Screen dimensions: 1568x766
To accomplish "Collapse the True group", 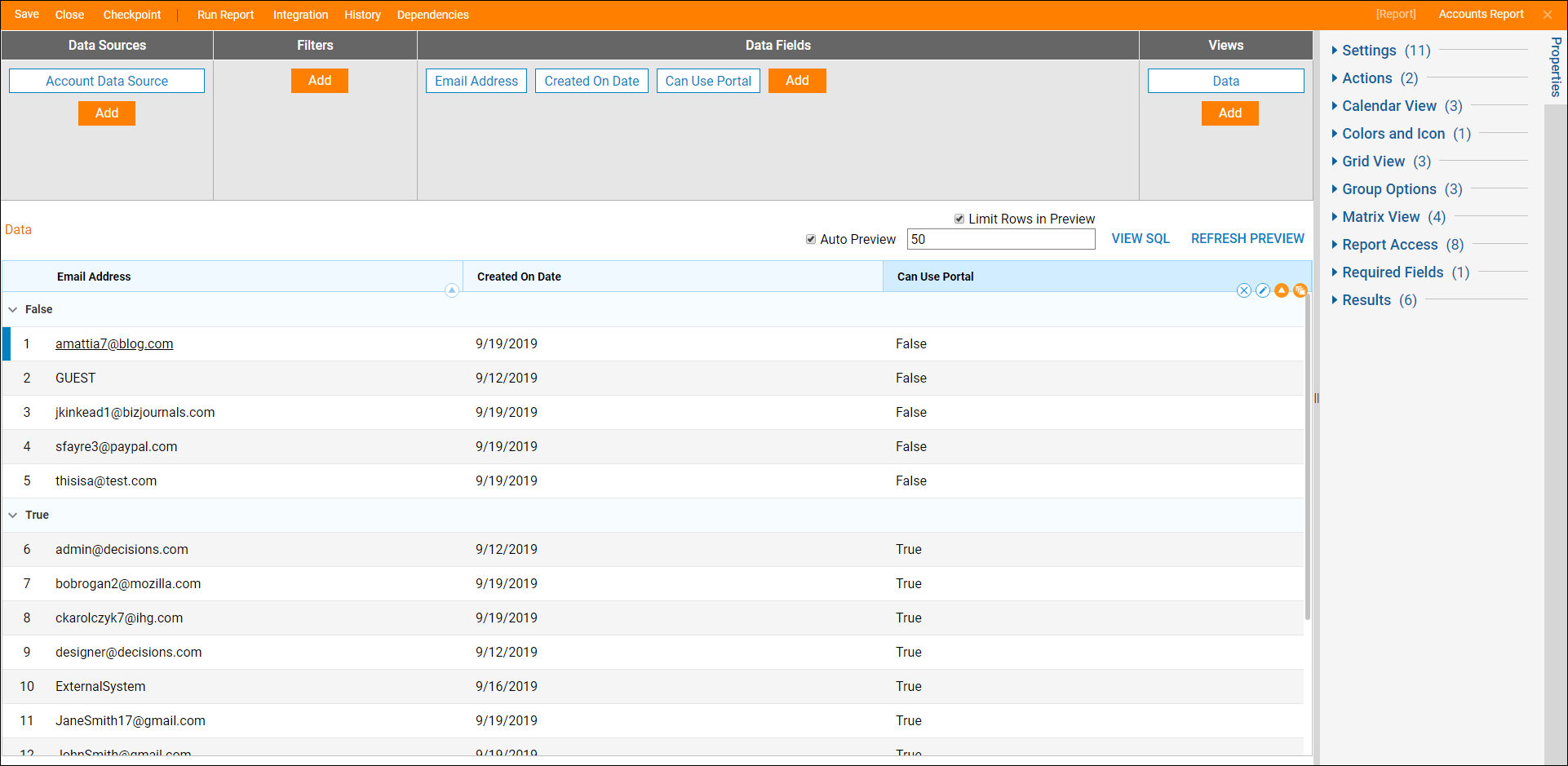I will (12, 515).
